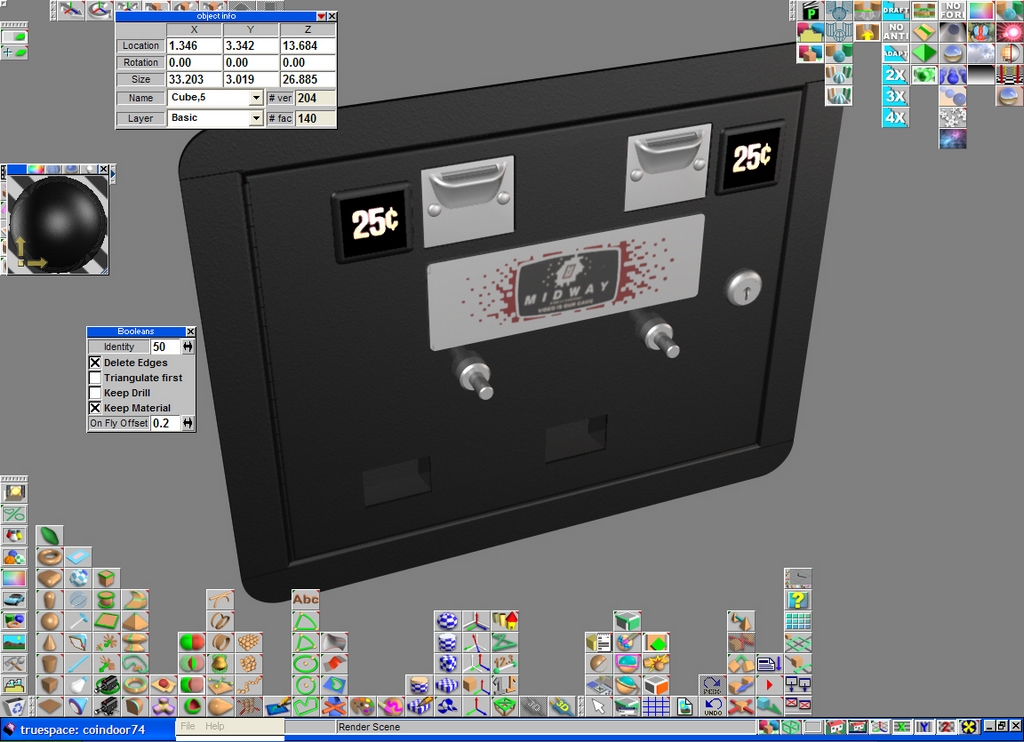Open the File menu
1024x742 pixels.
[x=188, y=727]
